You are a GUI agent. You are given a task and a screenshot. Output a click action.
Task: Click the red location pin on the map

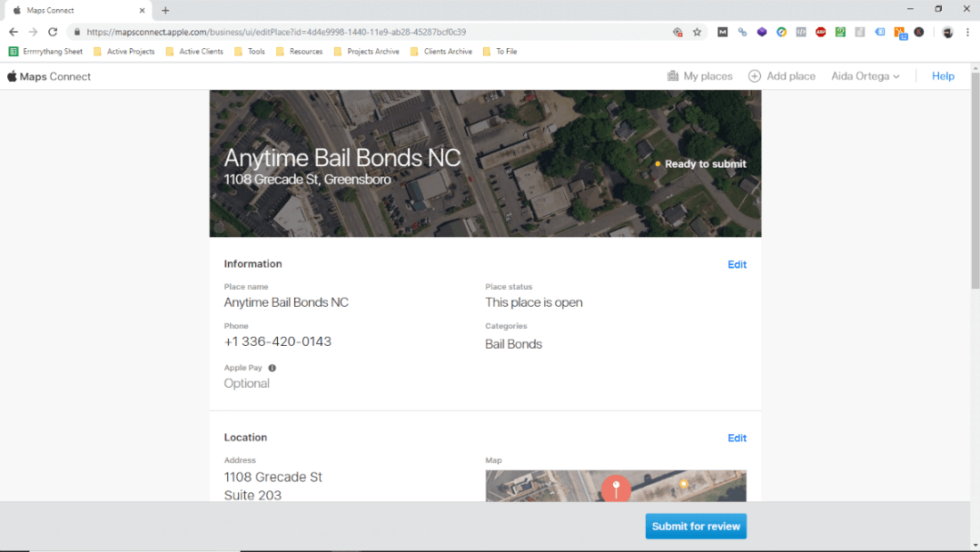(616, 488)
